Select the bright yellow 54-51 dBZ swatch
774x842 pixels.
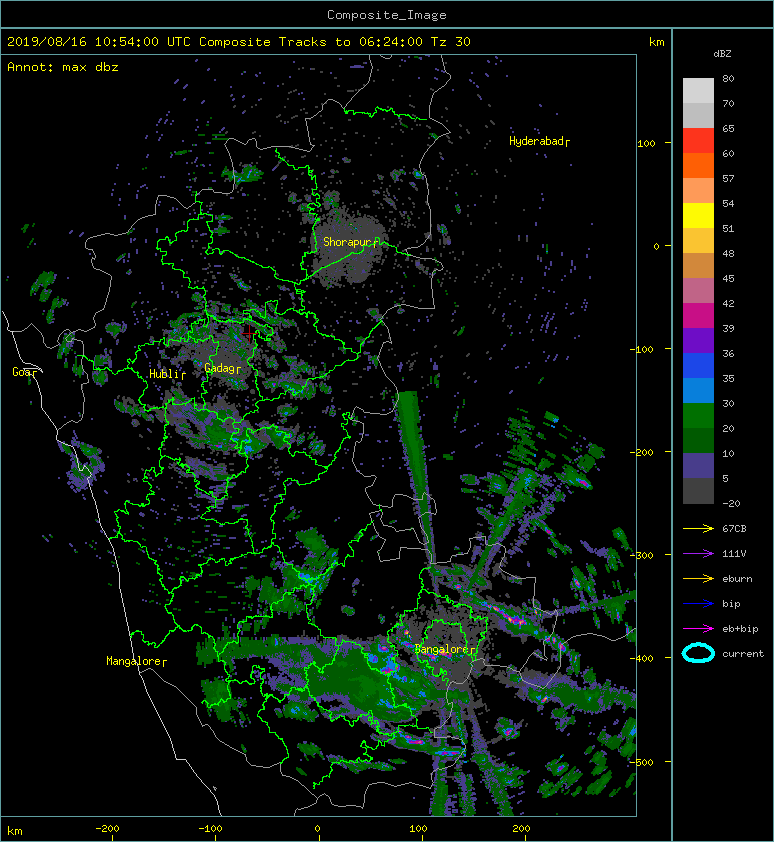pos(698,215)
